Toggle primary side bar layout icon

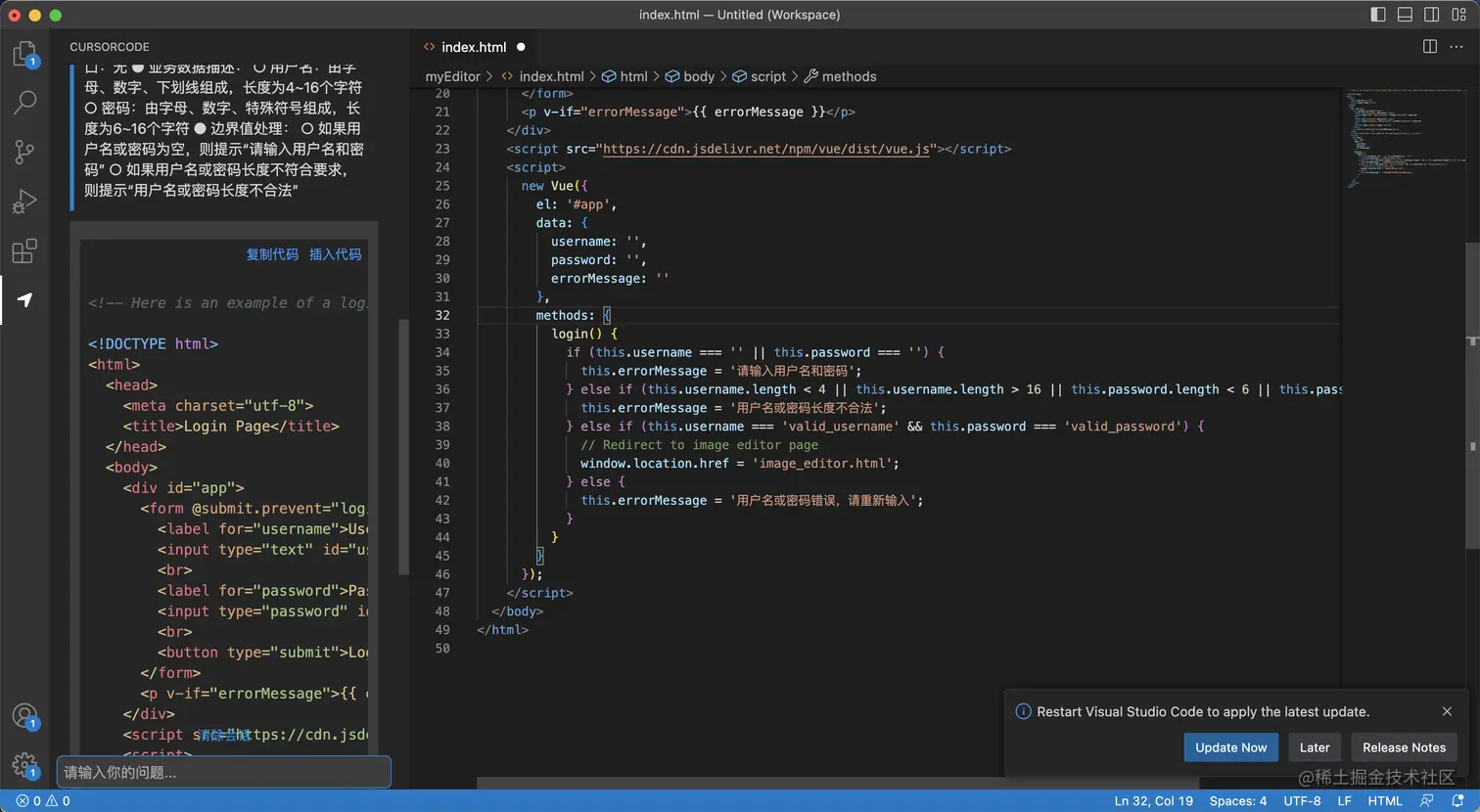[1378, 15]
